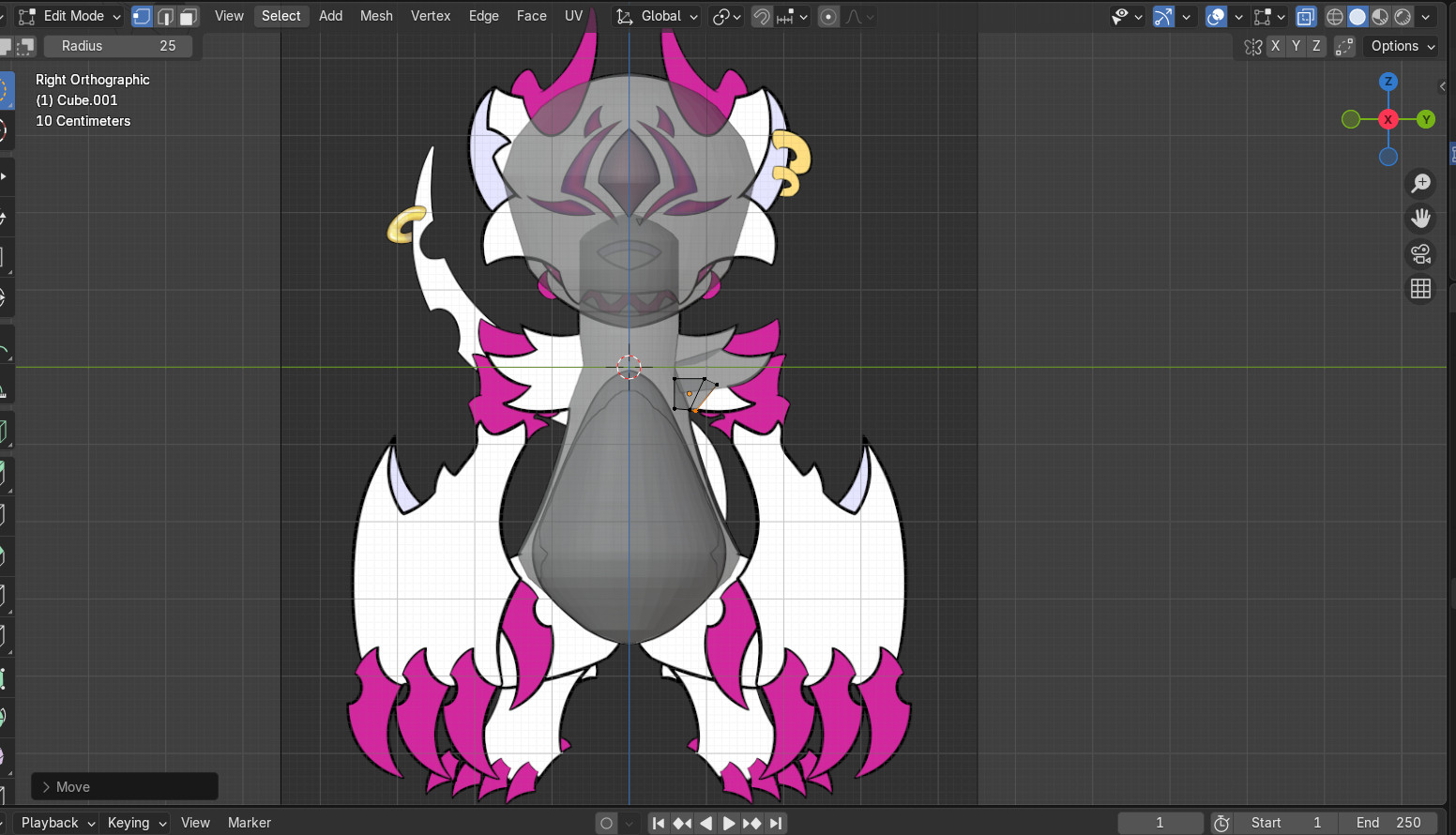Open the Mesh menu
This screenshot has height=835, width=1456.
coord(376,16)
